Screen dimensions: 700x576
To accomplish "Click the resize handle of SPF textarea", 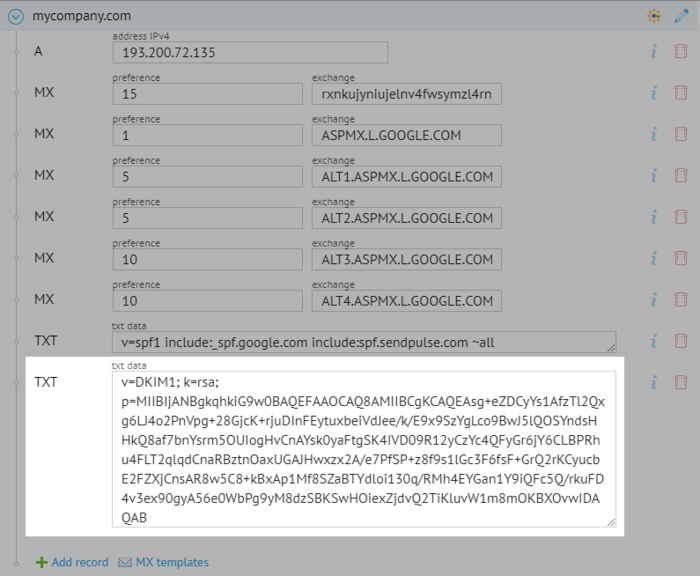I will tap(611, 348).
